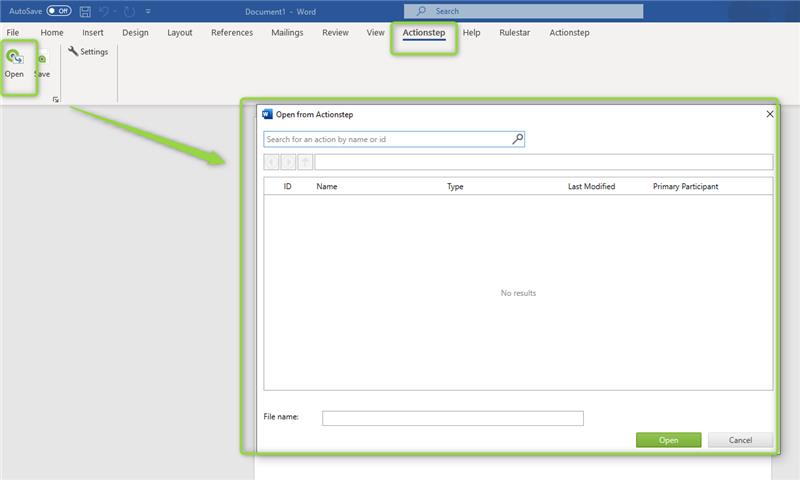Click the Undo arrow in quick access toolbar
This screenshot has height=480, width=800.
[x=104, y=11]
